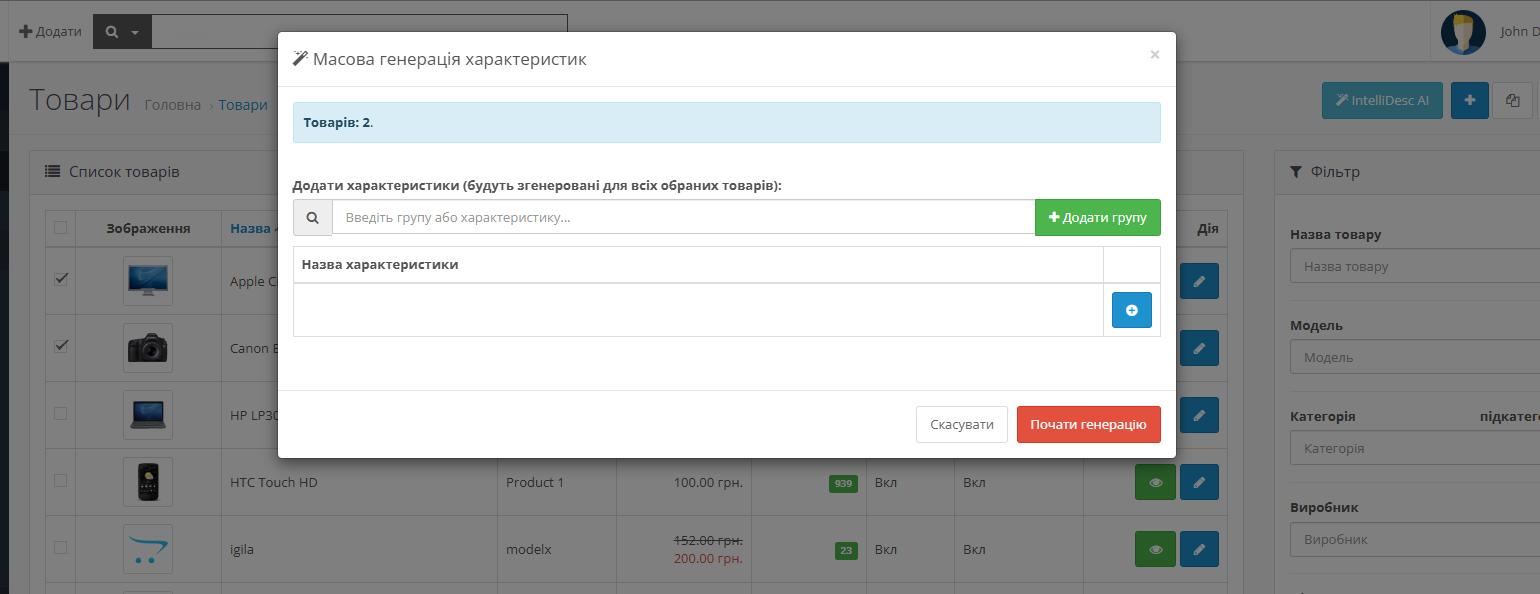The image size is (1540, 594).
Task: Click the modelx model cell
Action: coord(529,549)
